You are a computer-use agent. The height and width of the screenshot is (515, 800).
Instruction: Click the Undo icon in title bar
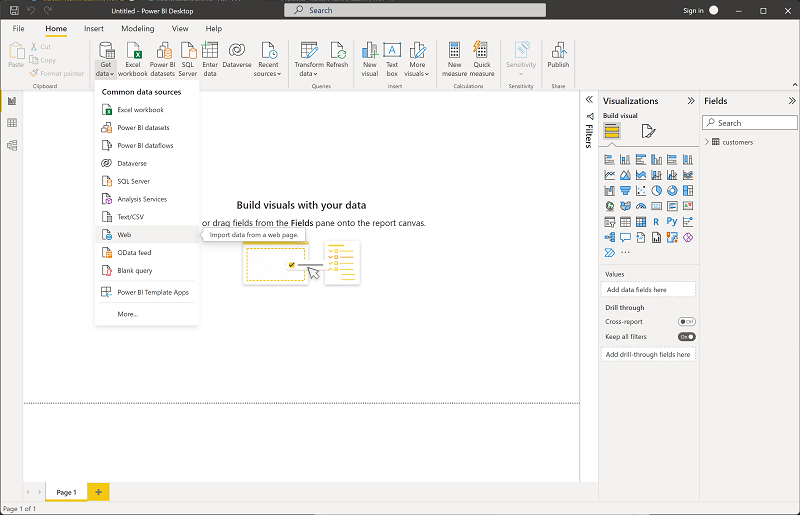(31, 10)
